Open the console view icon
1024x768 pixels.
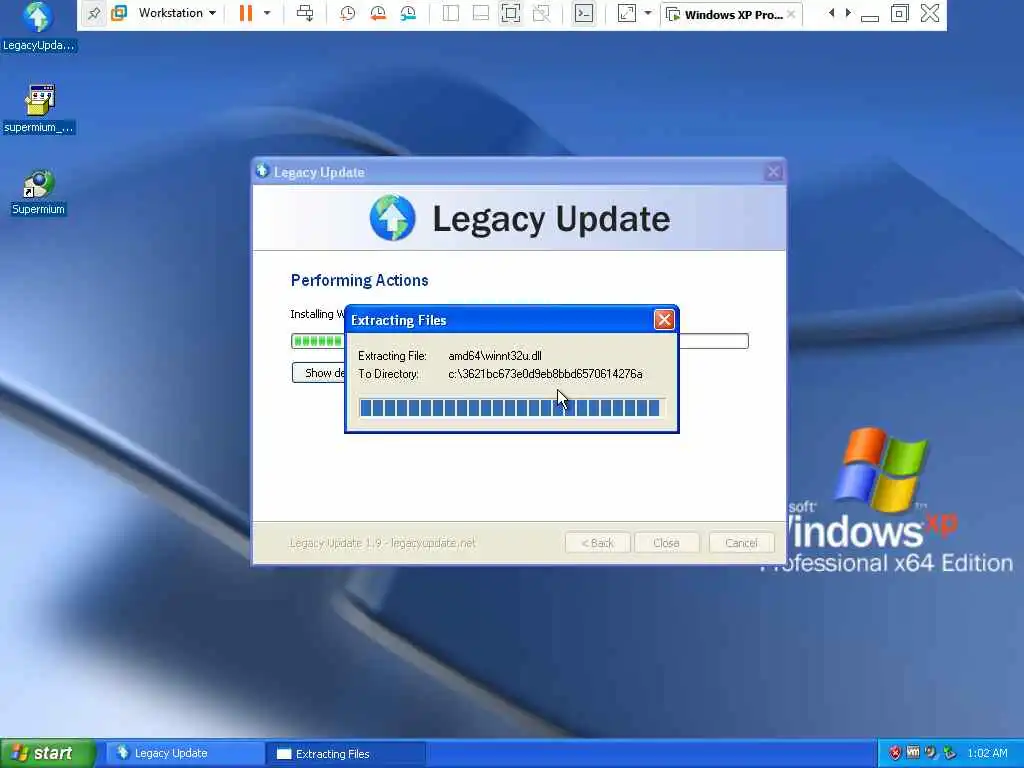584,13
